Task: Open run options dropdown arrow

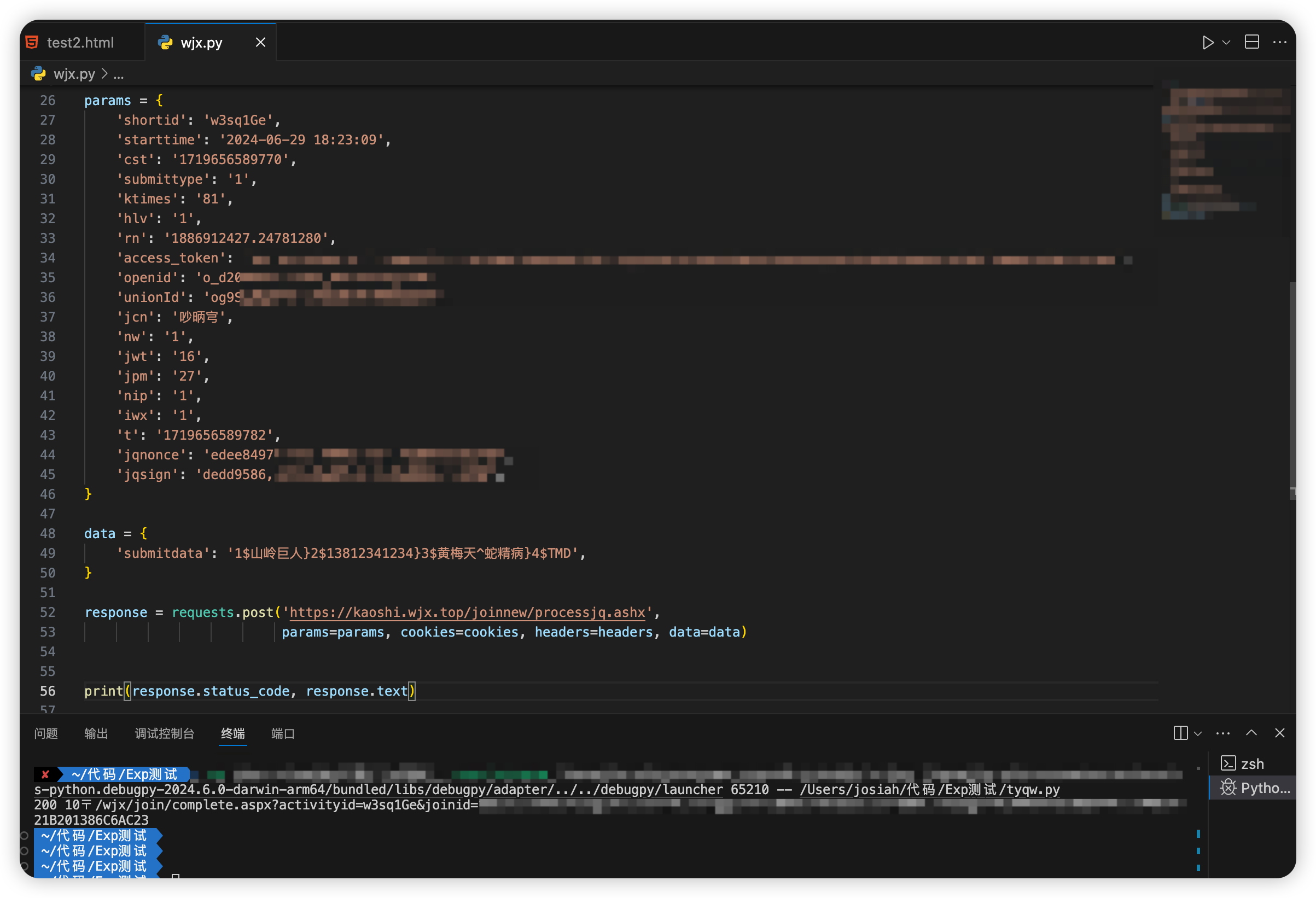Action: pos(1226,43)
